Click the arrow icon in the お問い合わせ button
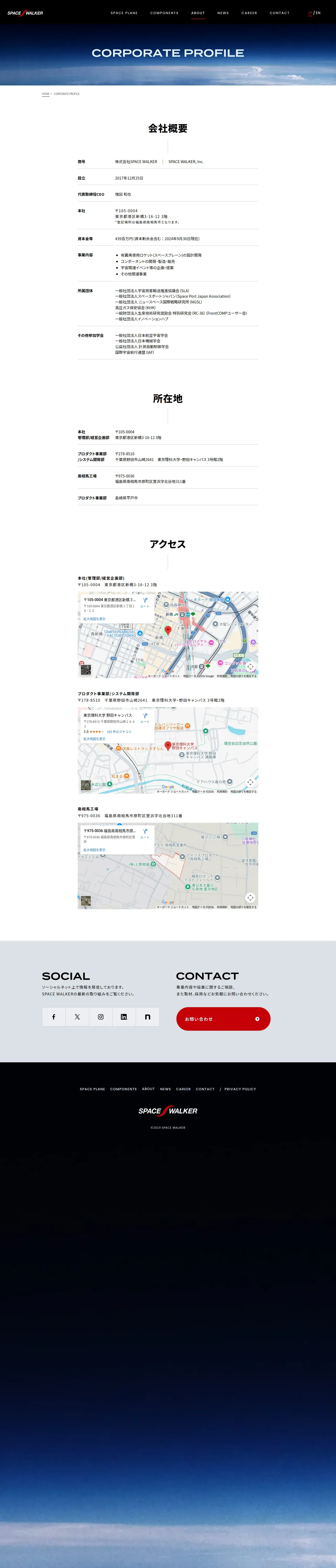 pos(257,1019)
